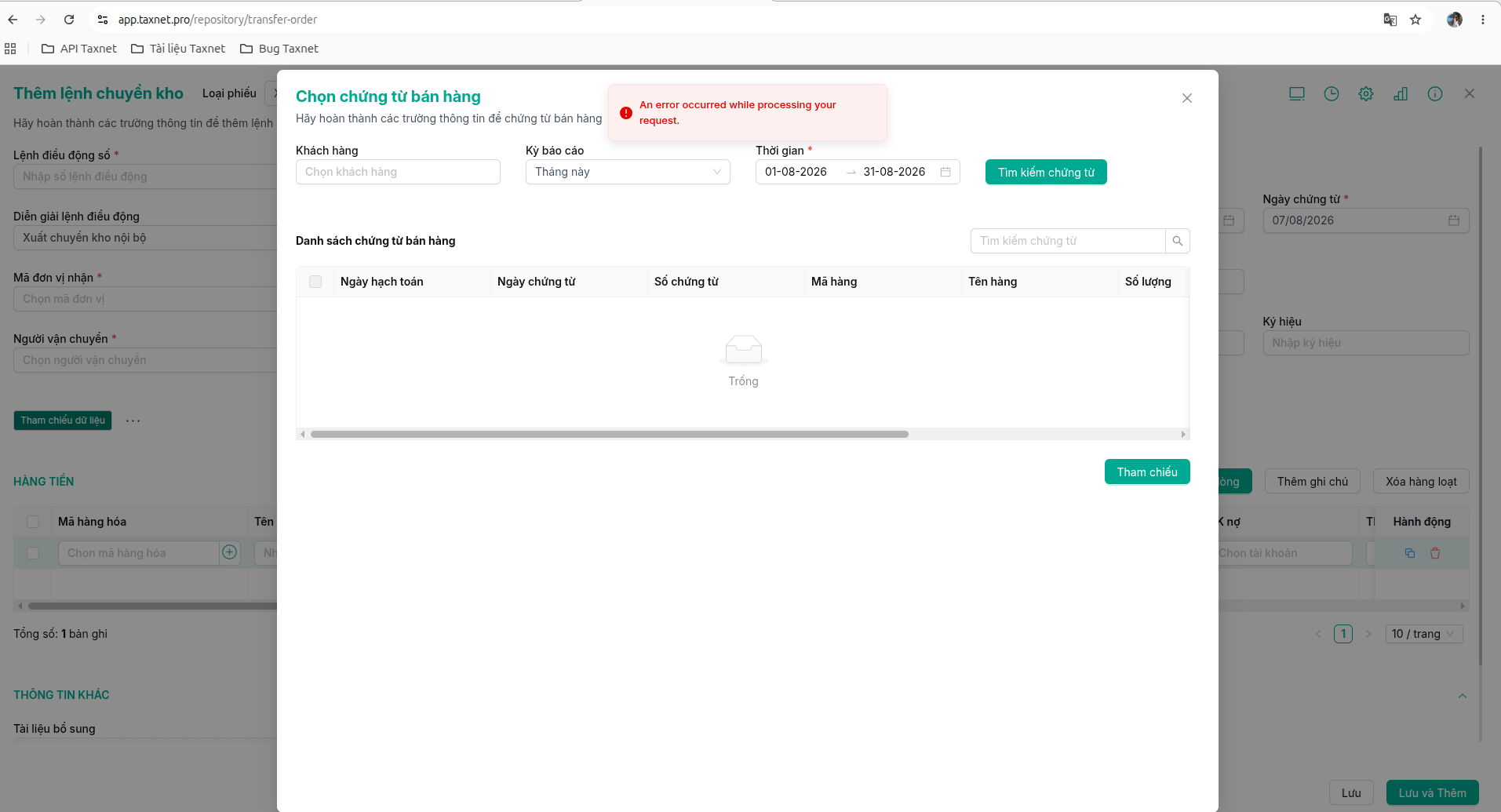1501x812 pixels.
Task: Open the 10 / trang page size dropdown
Action: [1424, 634]
